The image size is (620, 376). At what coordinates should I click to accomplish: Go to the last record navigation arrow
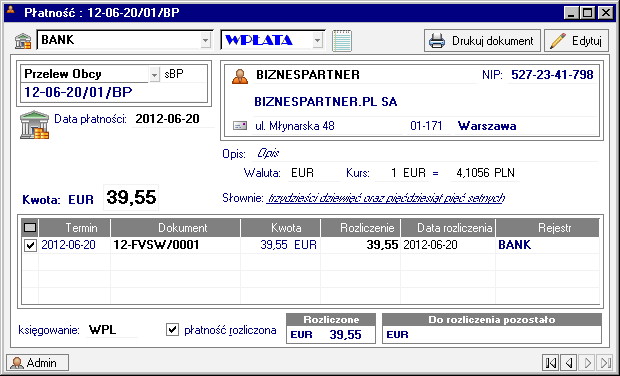click(605, 363)
